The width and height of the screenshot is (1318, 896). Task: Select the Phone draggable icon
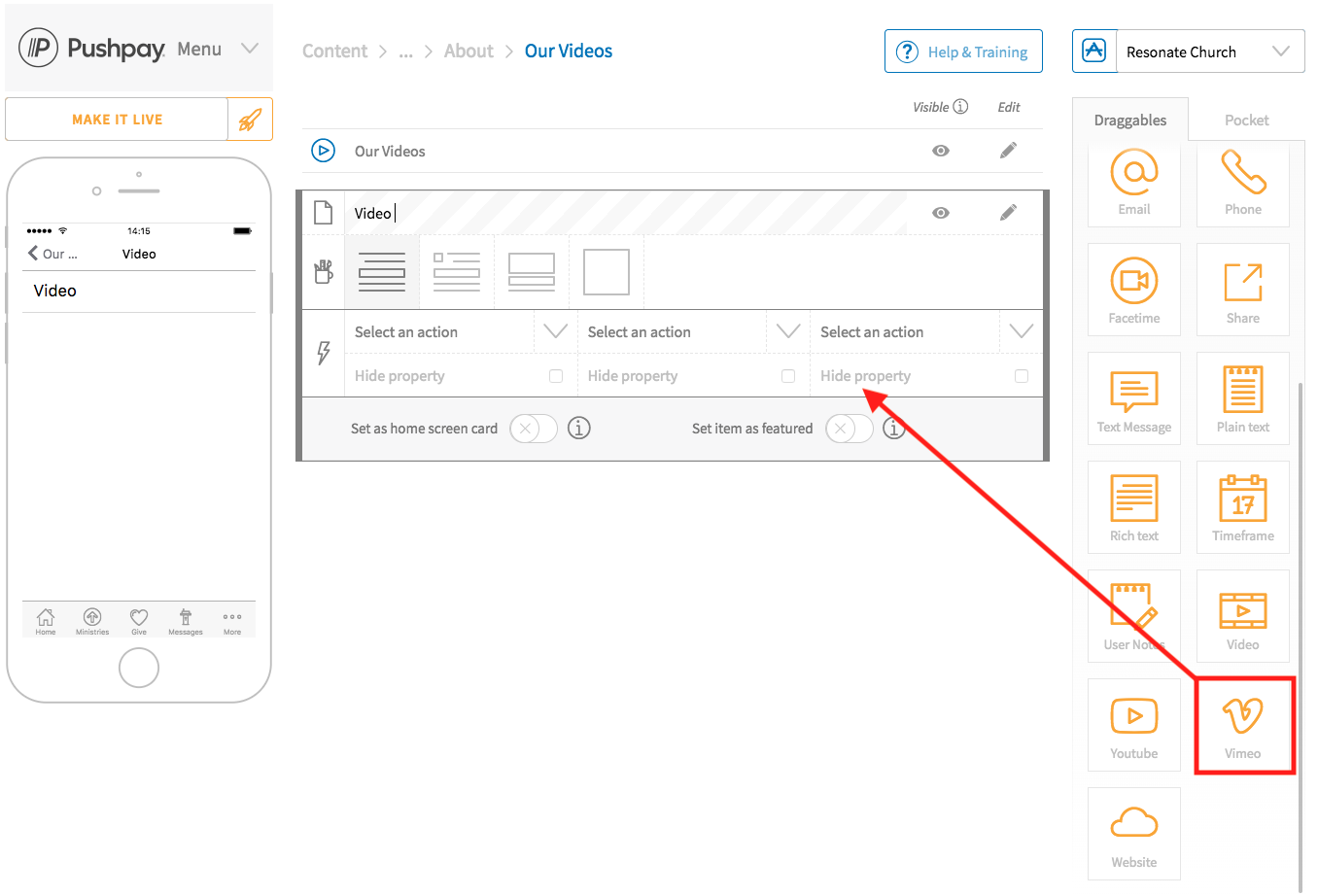[x=1242, y=185]
